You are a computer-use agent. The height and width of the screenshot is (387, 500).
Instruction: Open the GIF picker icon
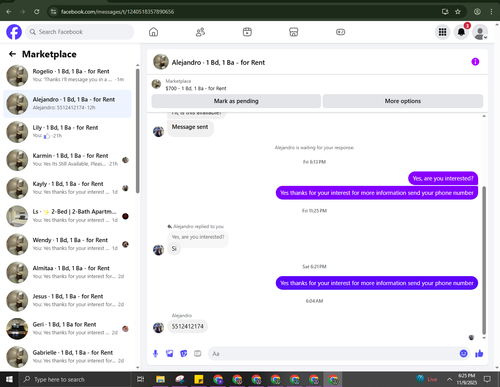point(198,353)
